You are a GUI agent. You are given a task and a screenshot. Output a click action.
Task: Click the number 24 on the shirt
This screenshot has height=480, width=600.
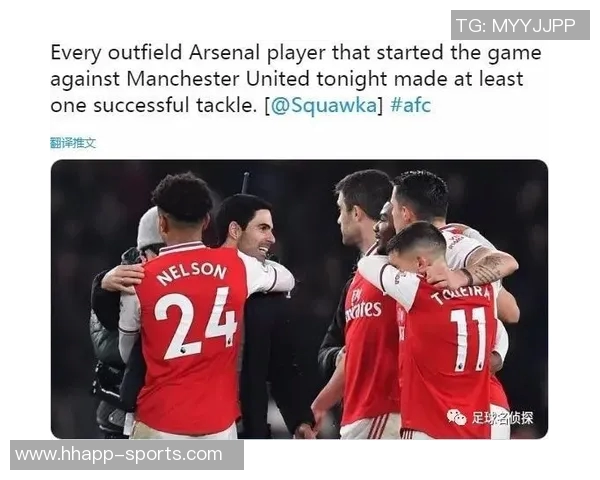click(195, 324)
